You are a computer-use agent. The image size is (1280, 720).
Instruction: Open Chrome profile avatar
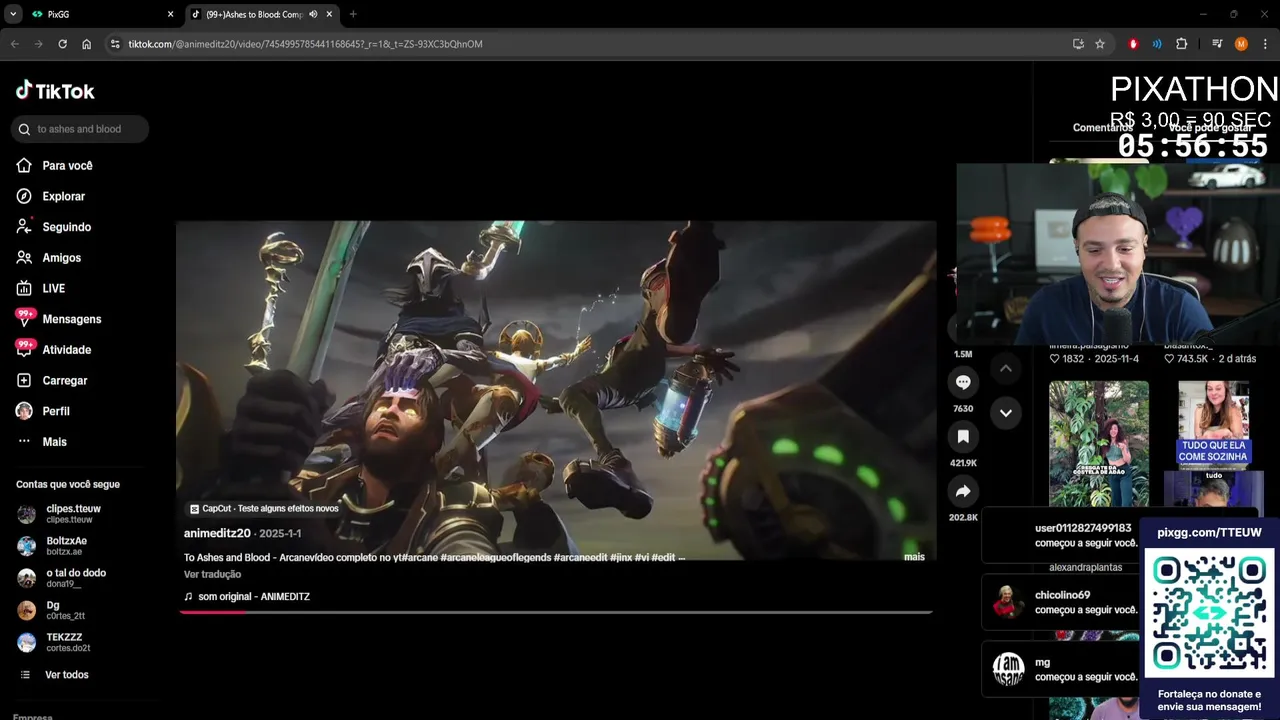[1241, 44]
